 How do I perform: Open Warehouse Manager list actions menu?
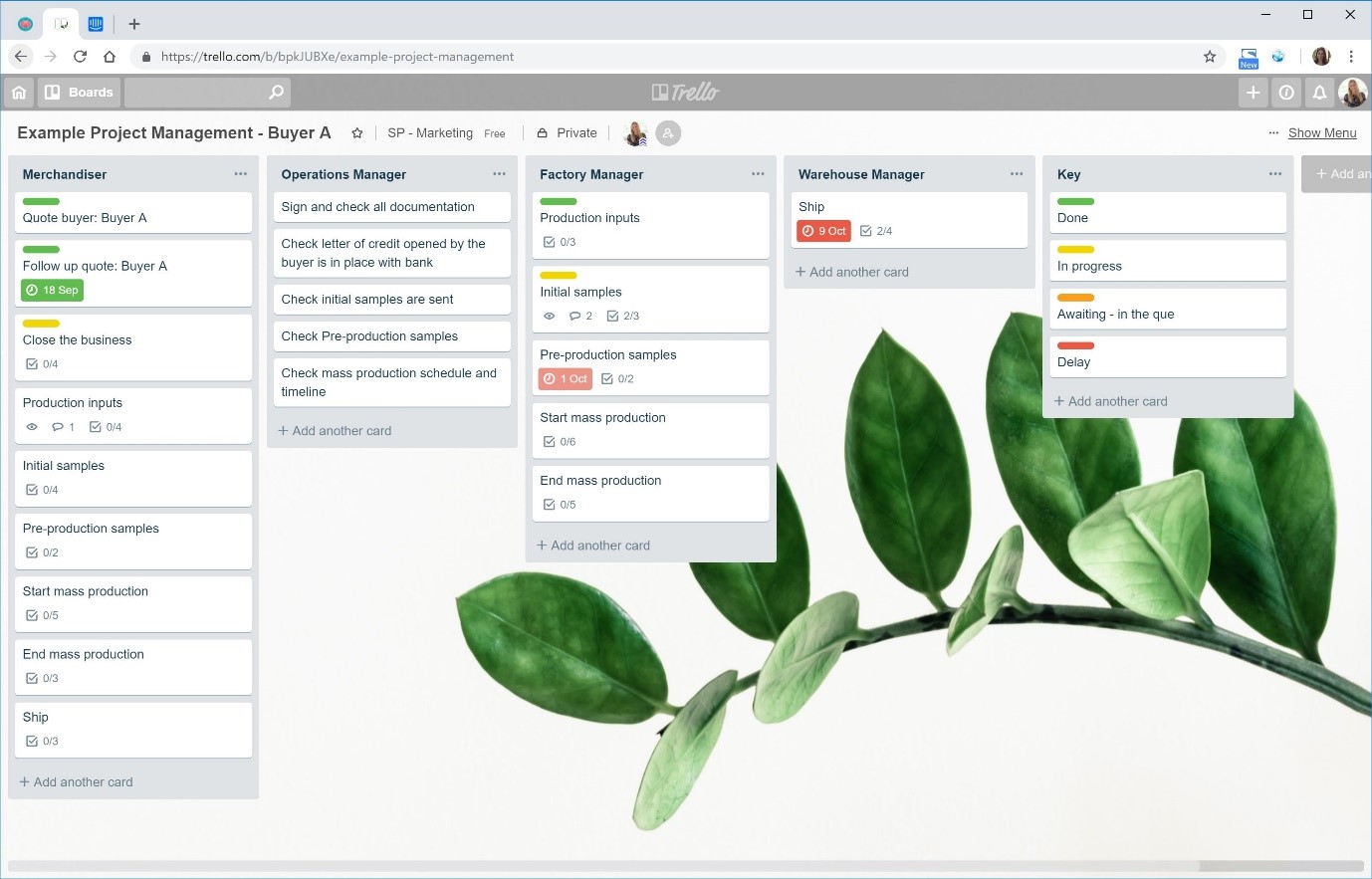coord(1017,174)
